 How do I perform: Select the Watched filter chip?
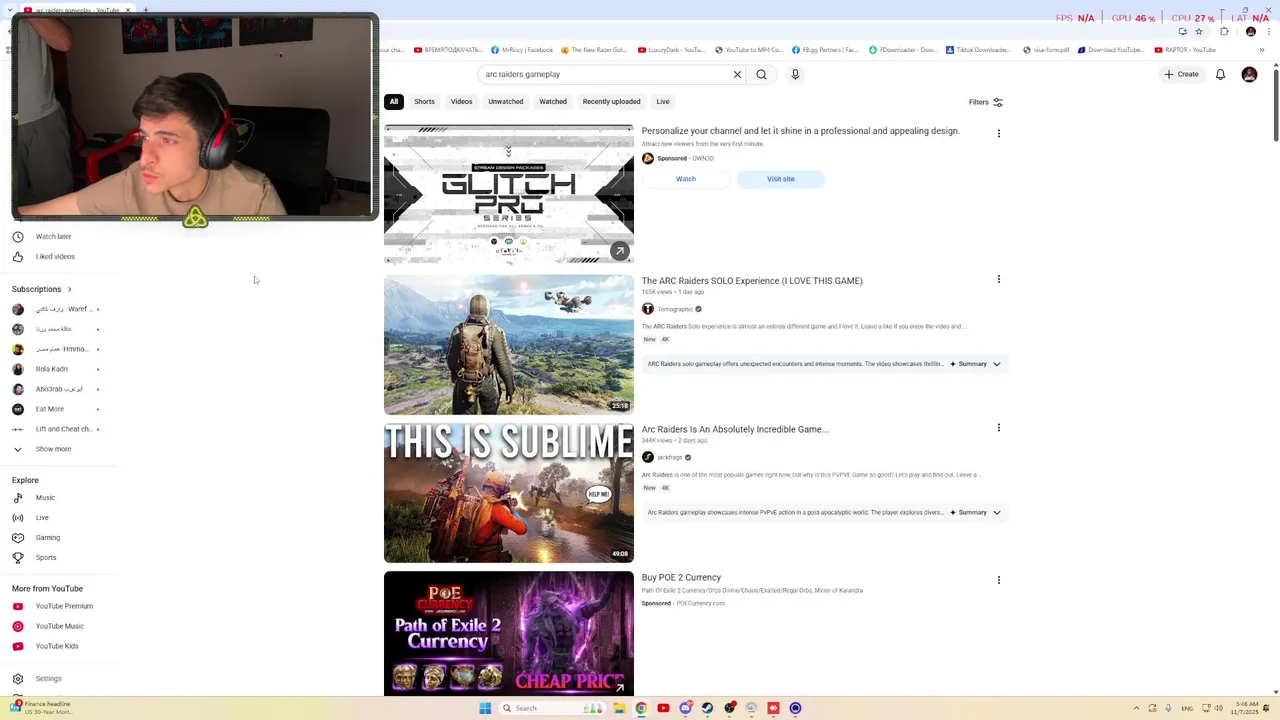coord(553,102)
